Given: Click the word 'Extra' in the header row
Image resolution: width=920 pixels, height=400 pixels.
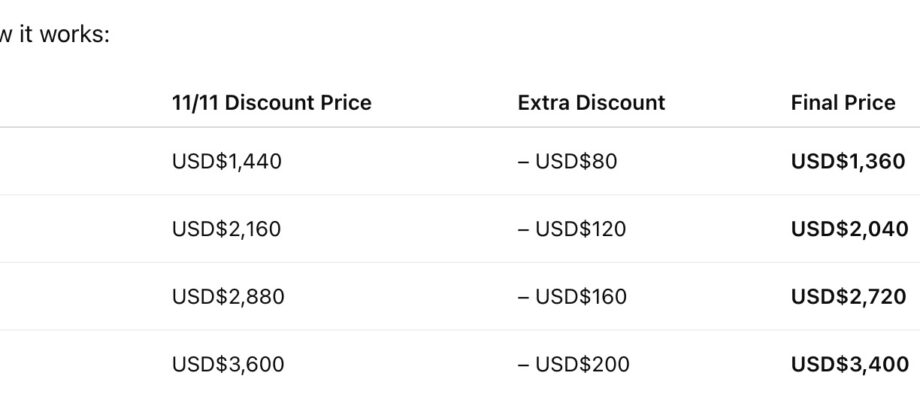Looking at the screenshot, I should point(541,103).
